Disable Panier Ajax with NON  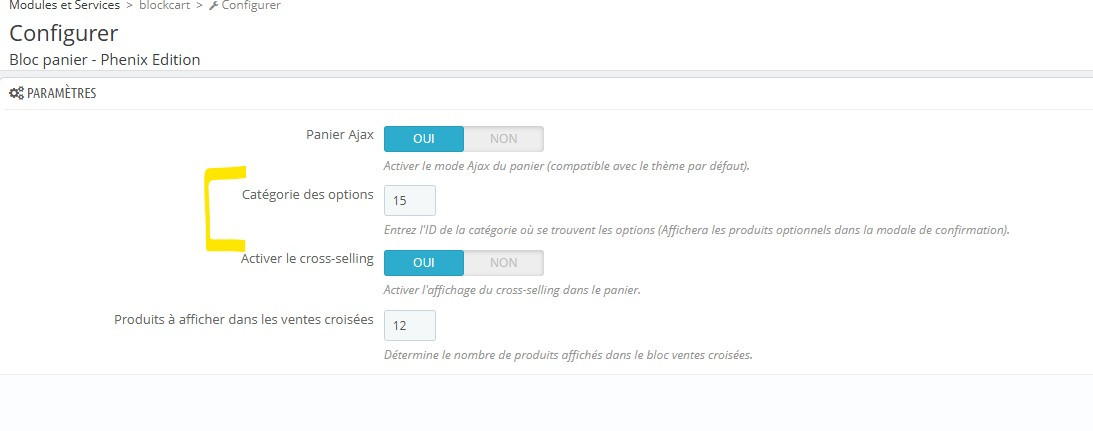tap(503, 139)
